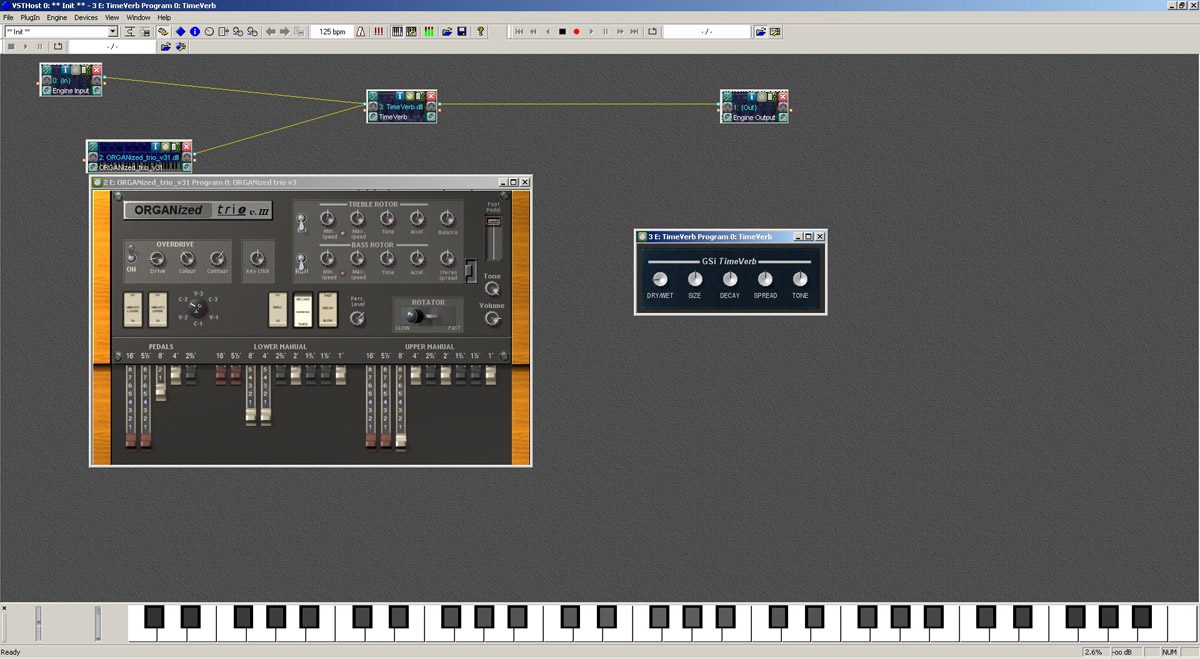
Task: Click the open folder icon beside the blue floppy disk
Action: point(446,32)
